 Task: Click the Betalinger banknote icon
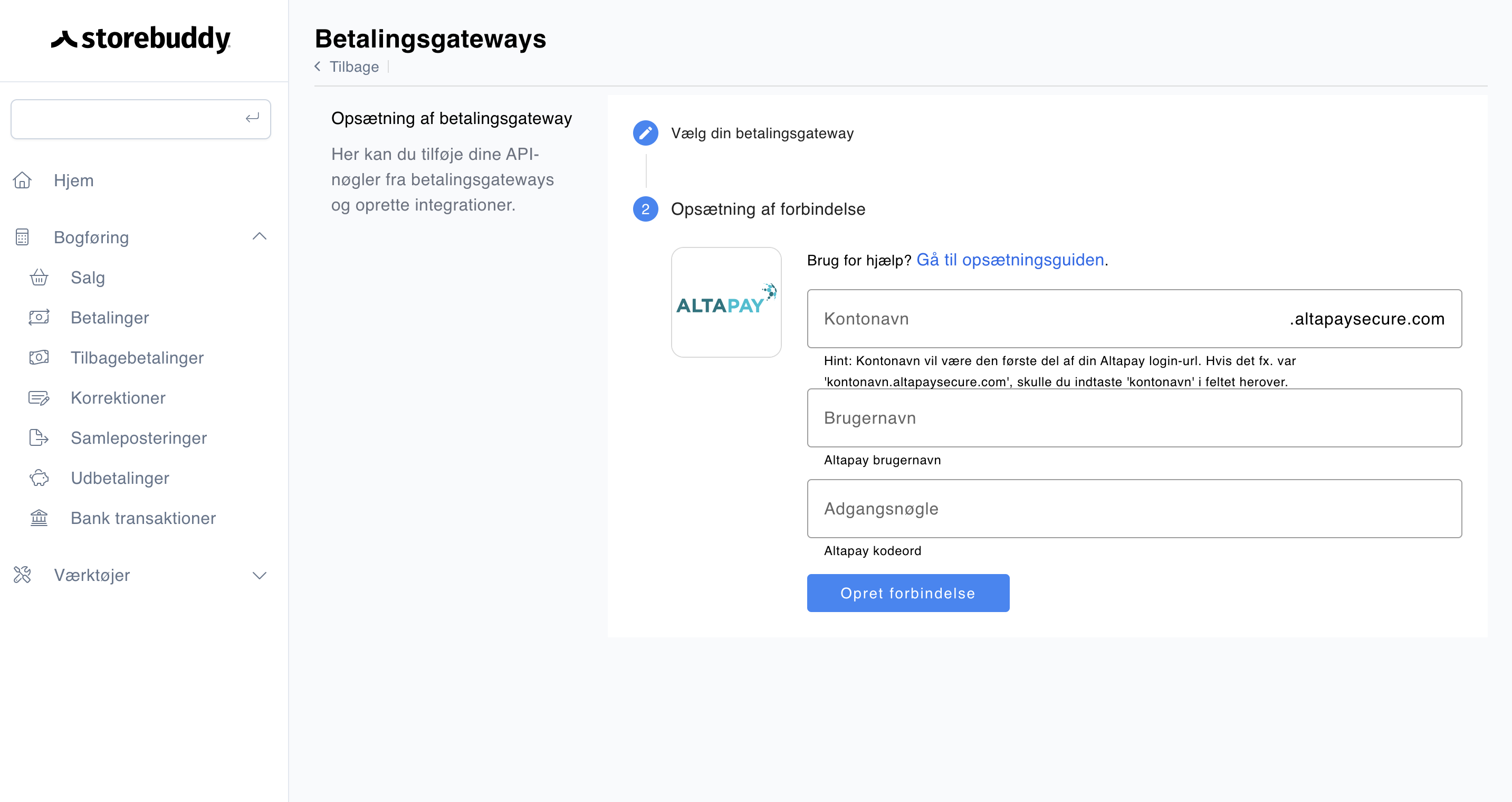[x=40, y=318]
